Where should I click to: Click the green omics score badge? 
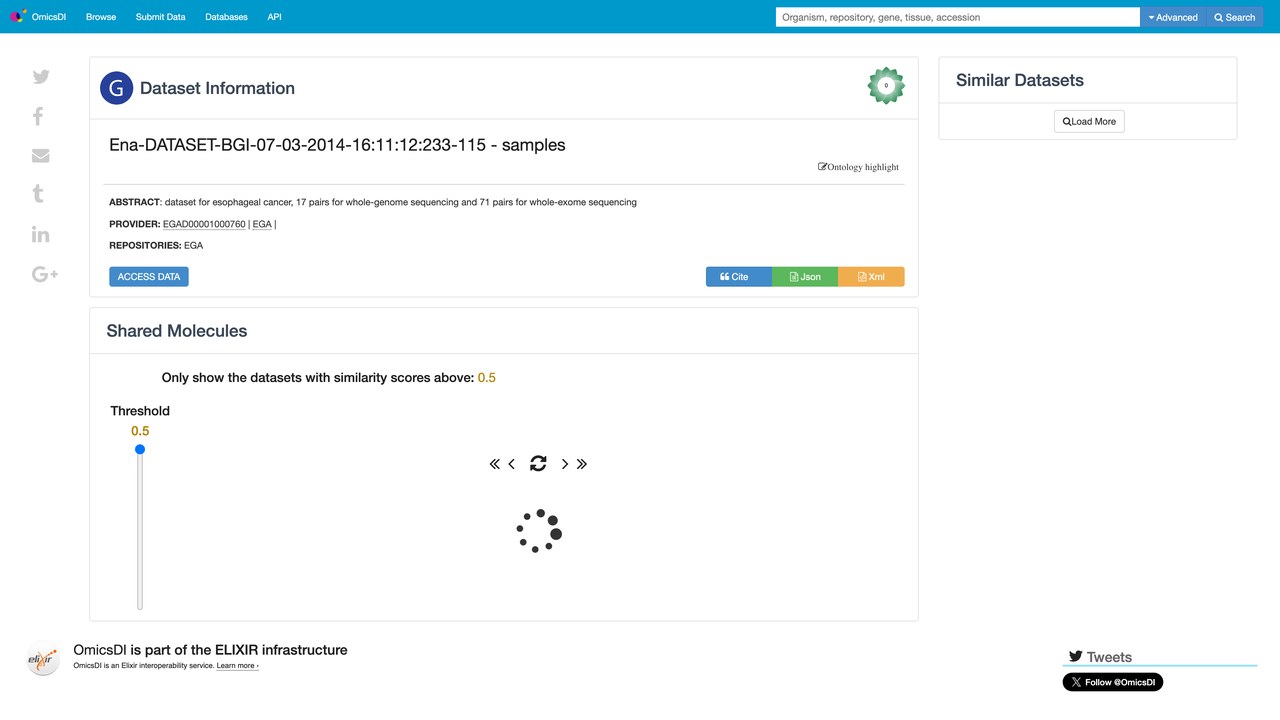(886, 86)
